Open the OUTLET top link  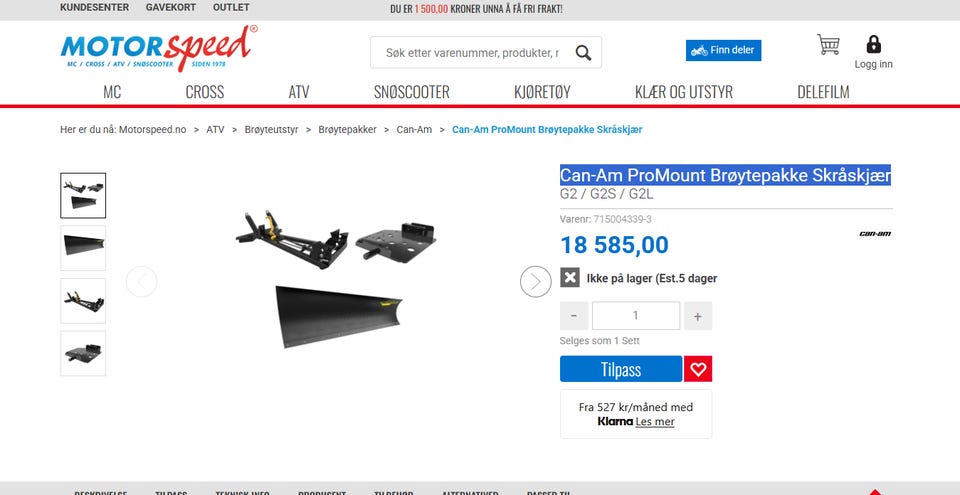pyautogui.click(x=231, y=7)
